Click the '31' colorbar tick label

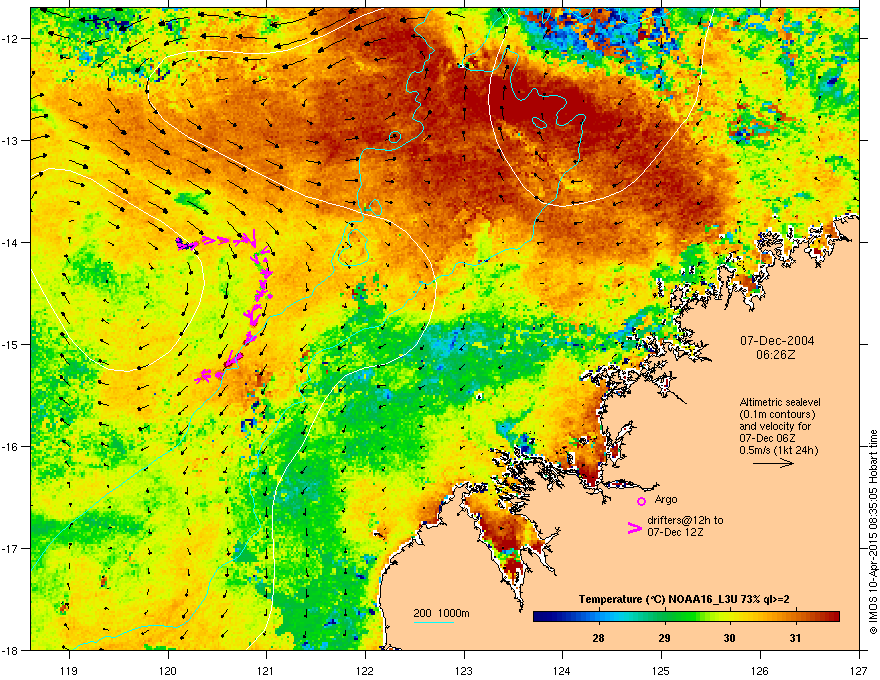[795, 638]
